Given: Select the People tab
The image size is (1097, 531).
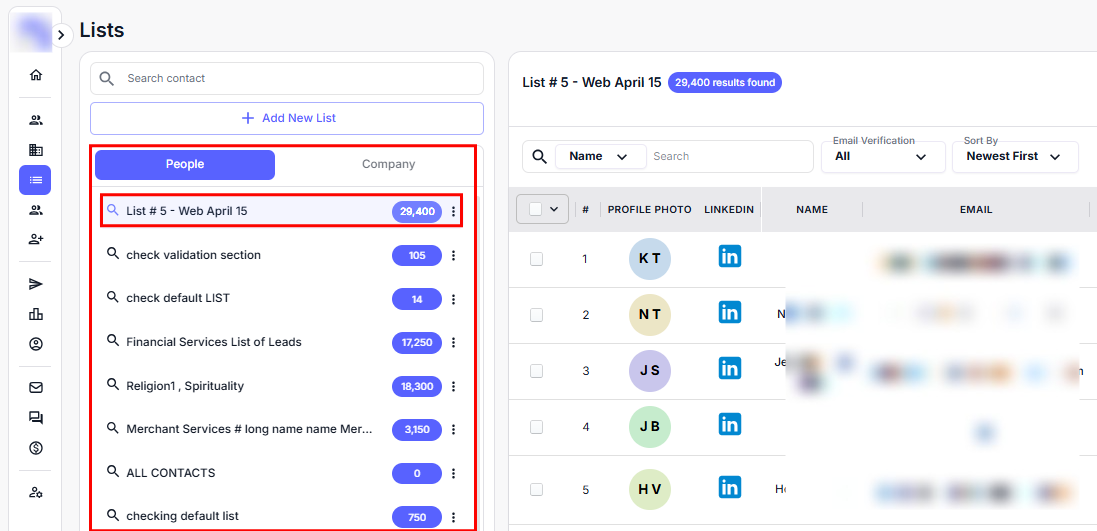Looking at the screenshot, I should coord(185,165).
